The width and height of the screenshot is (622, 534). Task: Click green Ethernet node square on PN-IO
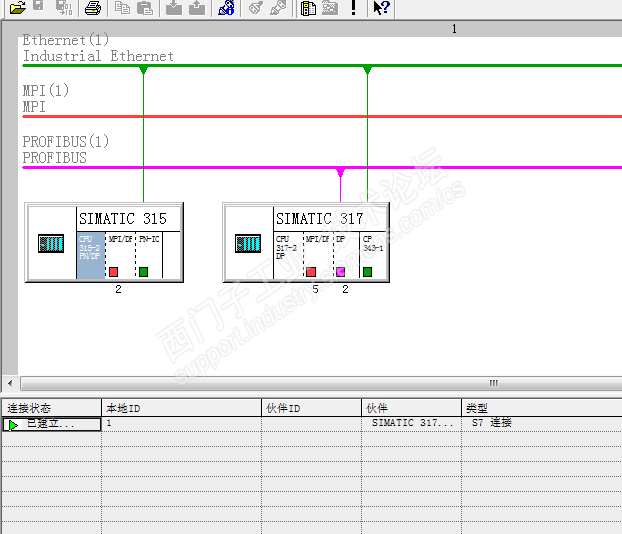coord(144,272)
